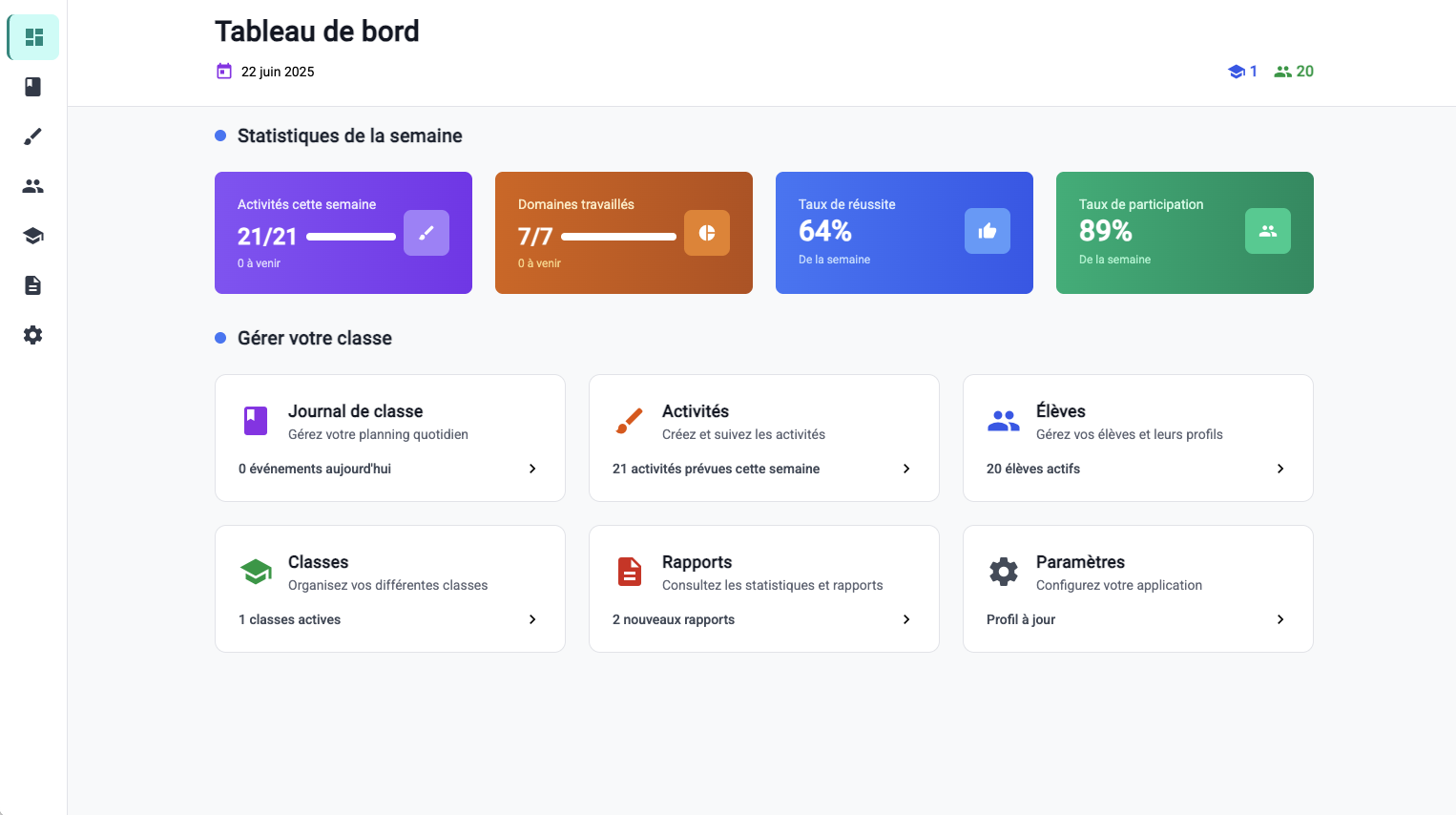
Task: Click the 89% Taux de participation value
Action: click(x=1106, y=231)
